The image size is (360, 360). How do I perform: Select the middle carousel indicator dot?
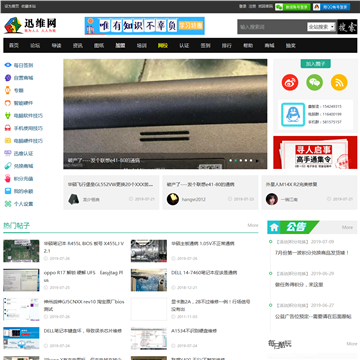click(x=241, y=161)
